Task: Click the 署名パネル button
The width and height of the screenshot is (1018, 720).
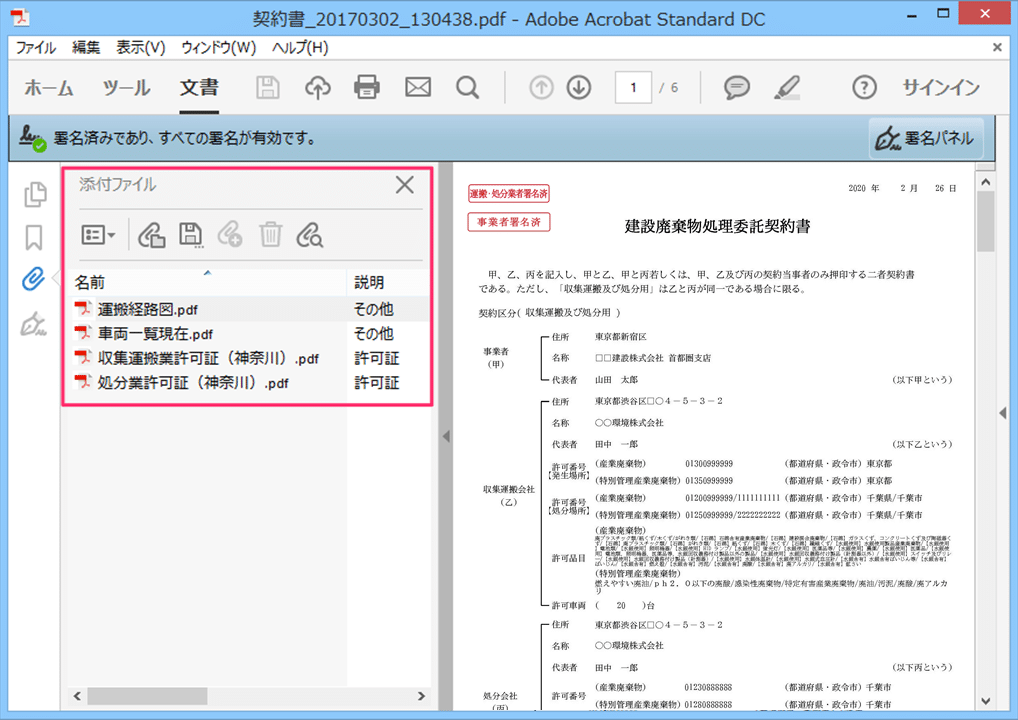Action: coord(925,139)
